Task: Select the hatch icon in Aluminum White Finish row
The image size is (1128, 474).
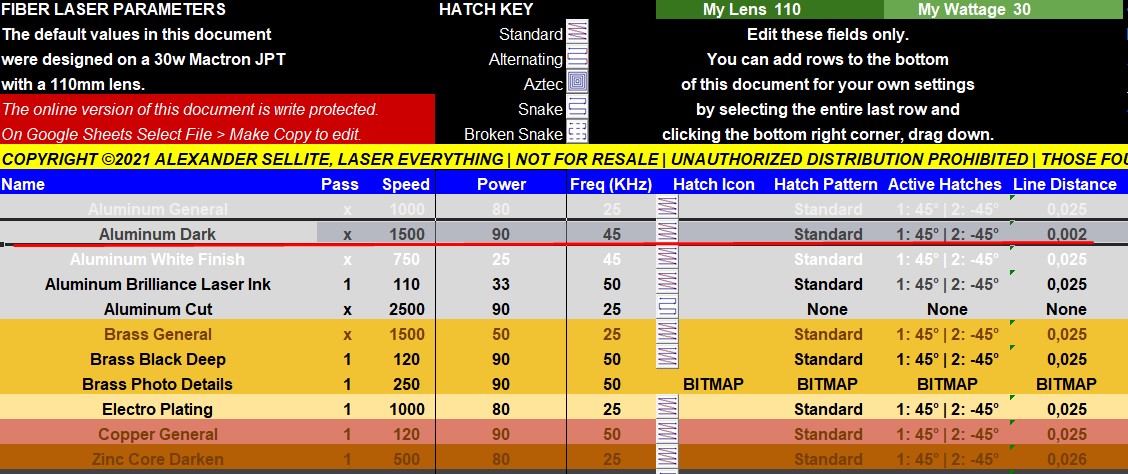Action: pos(665,259)
